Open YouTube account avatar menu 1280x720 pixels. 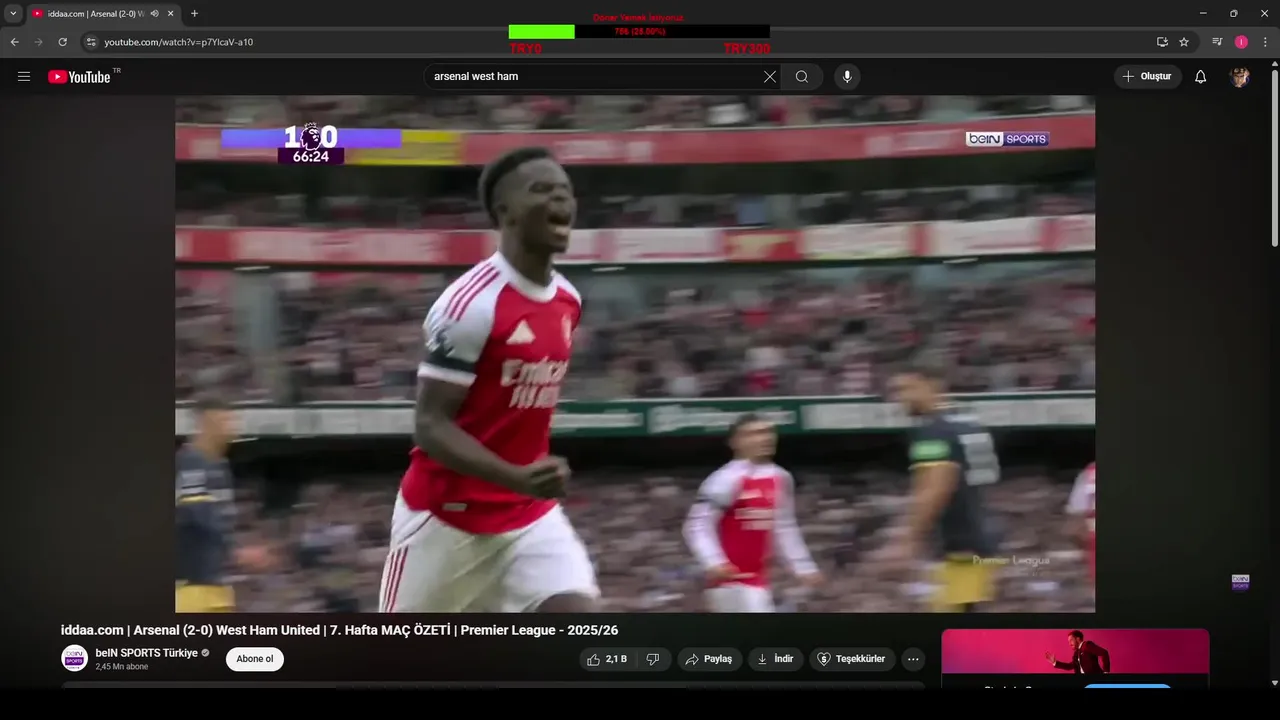pos(1240,77)
